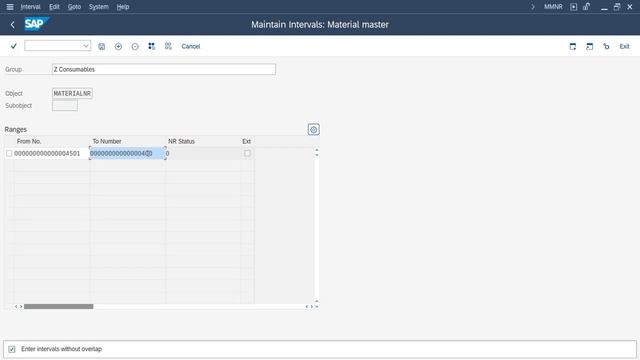The height and width of the screenshot is (360, 640).
Task: Click the To Number column header
Action: (107, 141)
